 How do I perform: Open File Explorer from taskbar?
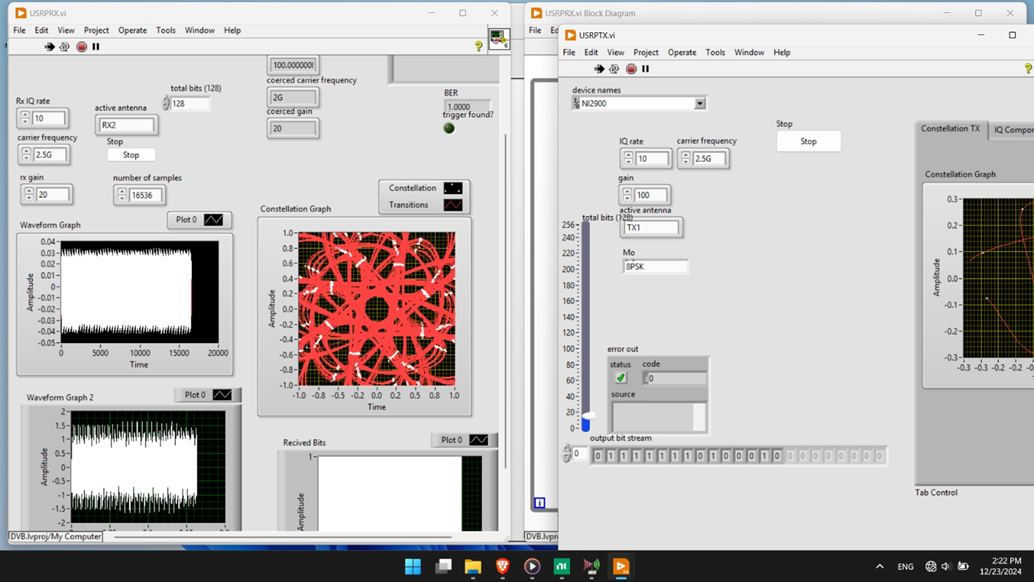(473, 566)
